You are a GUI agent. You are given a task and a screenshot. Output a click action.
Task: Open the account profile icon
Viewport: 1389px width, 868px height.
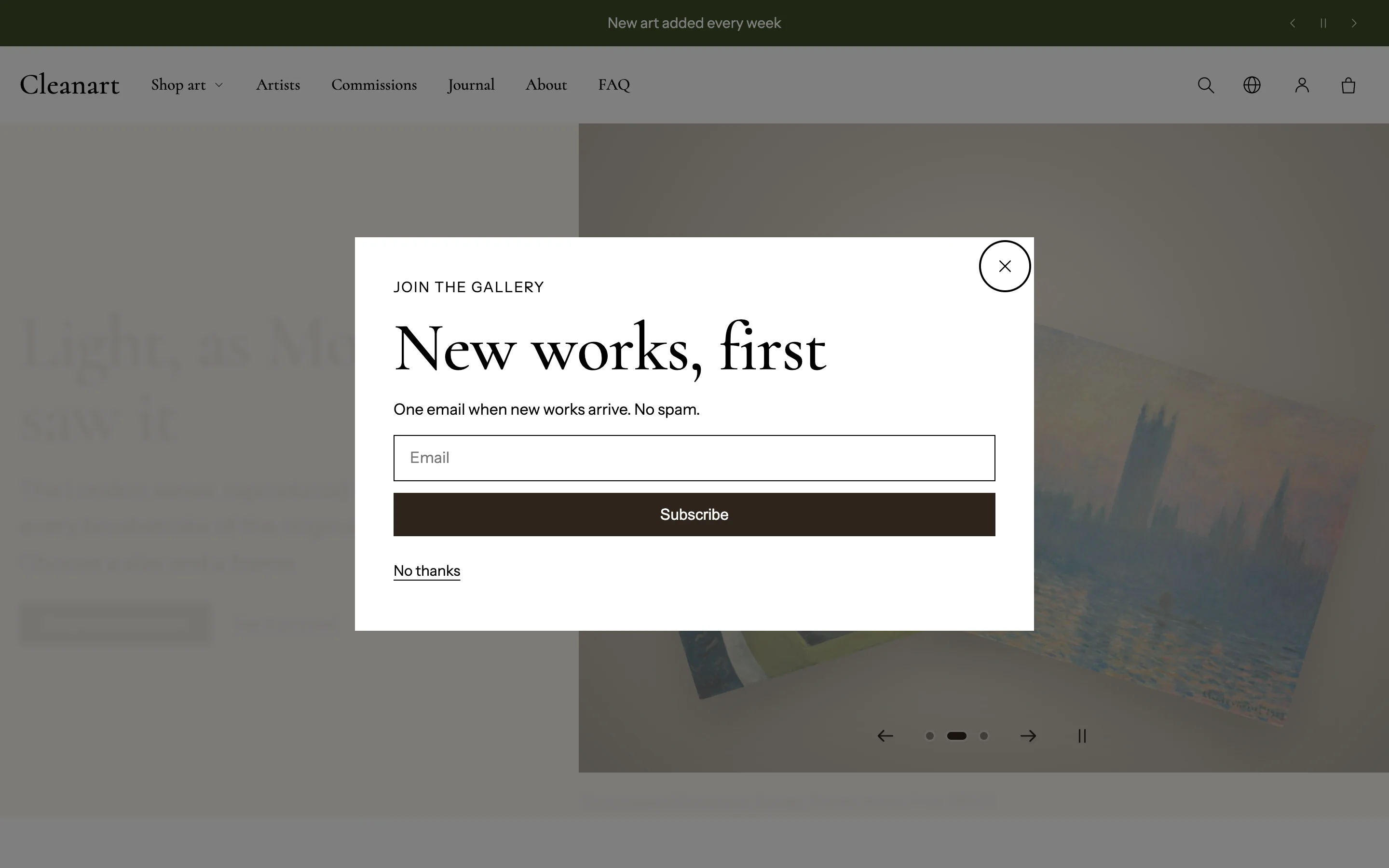click(1302, 85)
